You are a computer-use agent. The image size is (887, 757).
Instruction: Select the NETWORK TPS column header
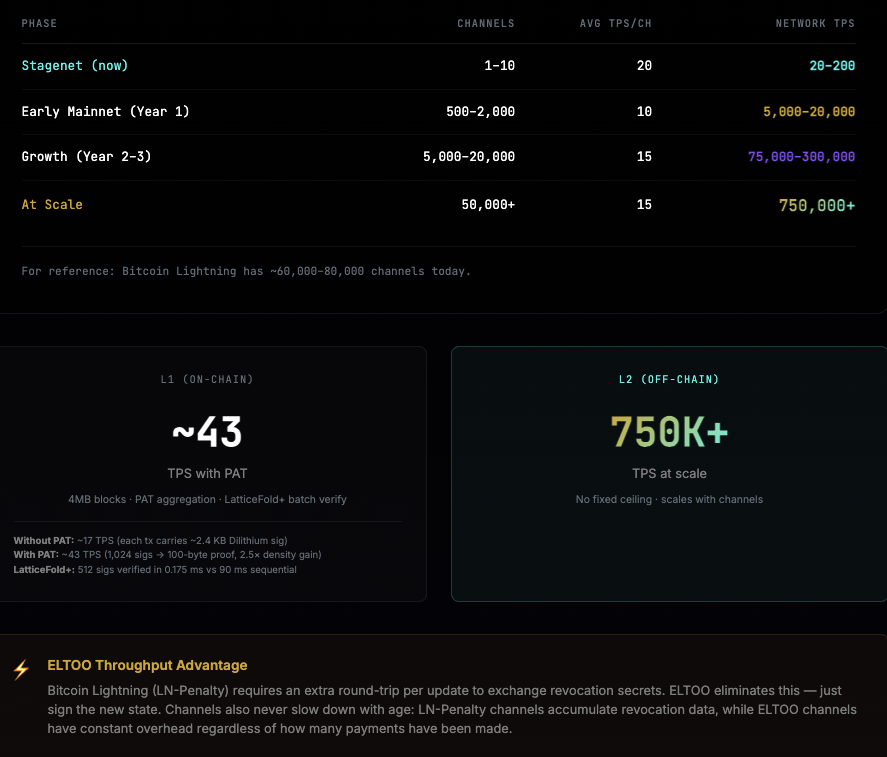[815, 23]
